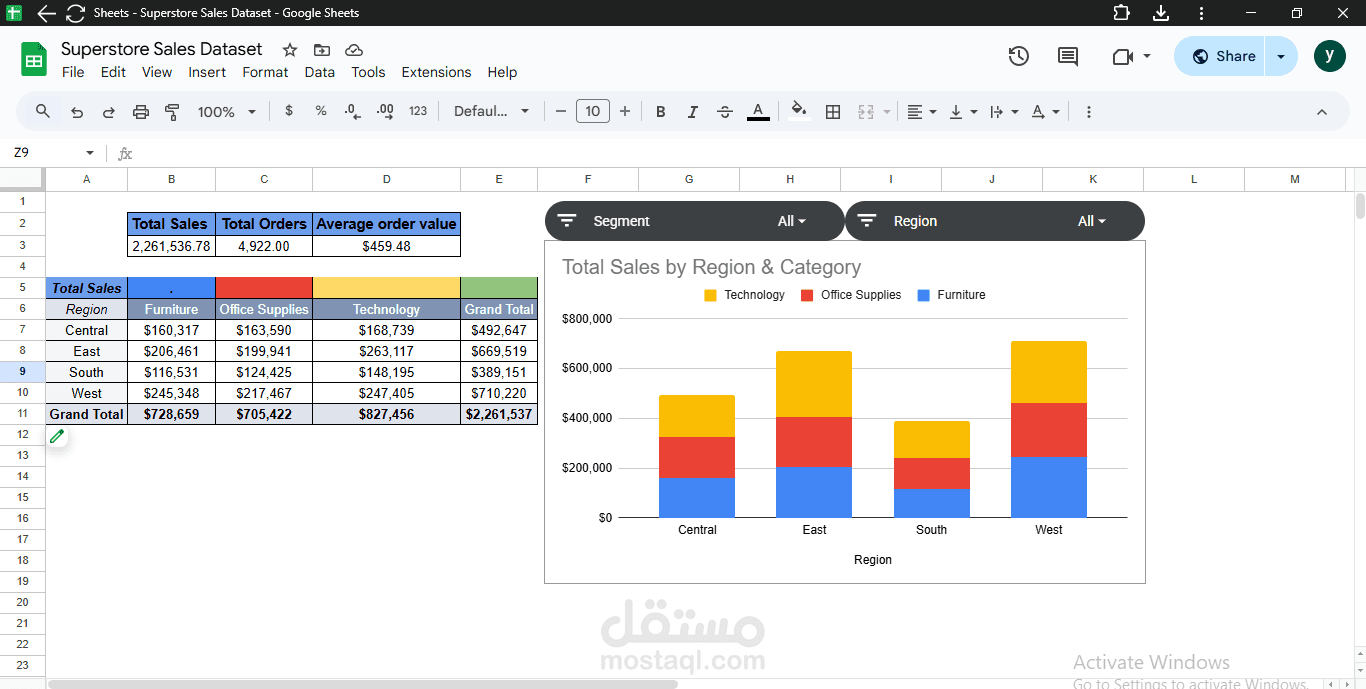
Task: Move the document with folder icon
Action: pos(321,50)
